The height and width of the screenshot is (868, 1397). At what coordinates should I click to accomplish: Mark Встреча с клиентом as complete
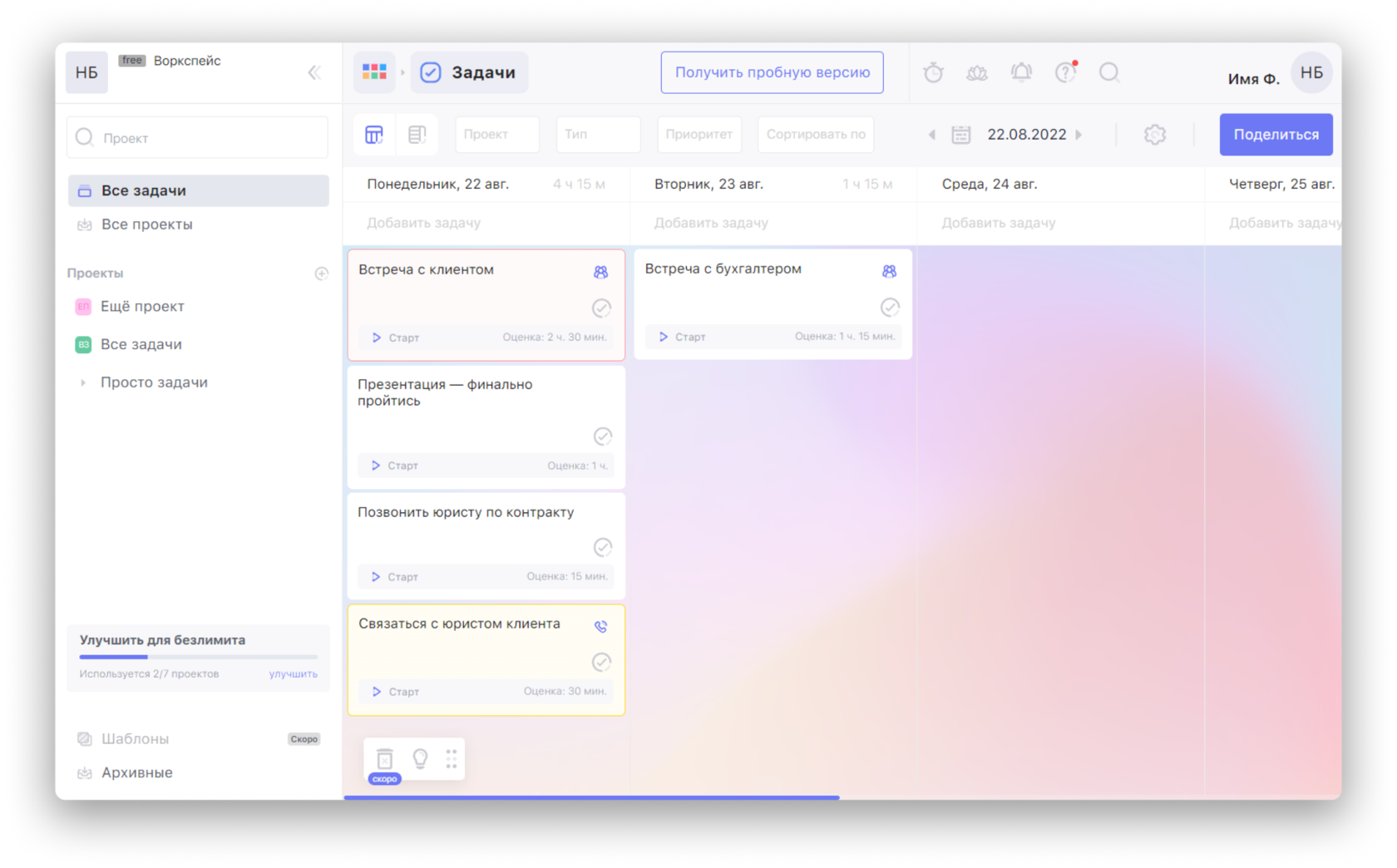[x=601, y=308]
